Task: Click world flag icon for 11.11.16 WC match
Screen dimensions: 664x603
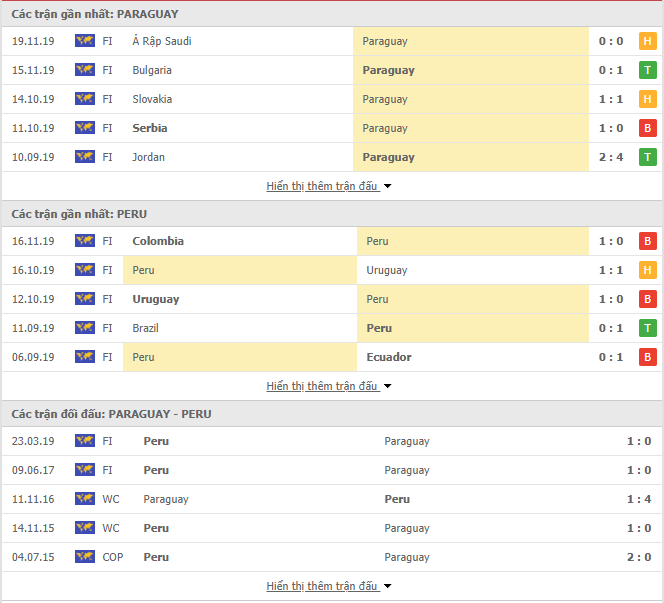Action: [85, 498]
